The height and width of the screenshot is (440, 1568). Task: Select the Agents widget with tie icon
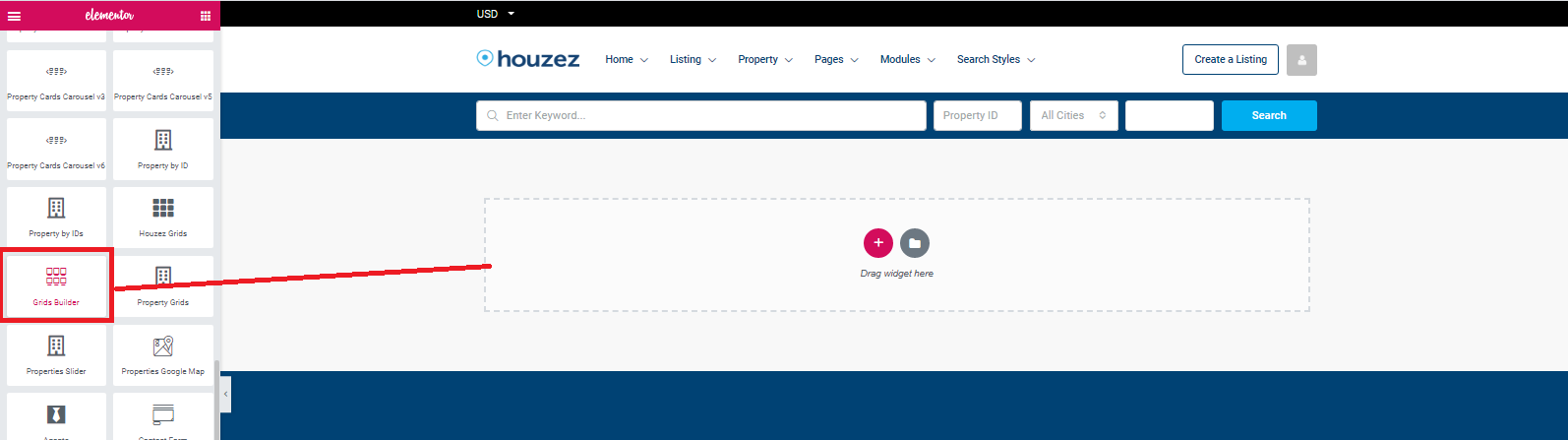[56, 416]
